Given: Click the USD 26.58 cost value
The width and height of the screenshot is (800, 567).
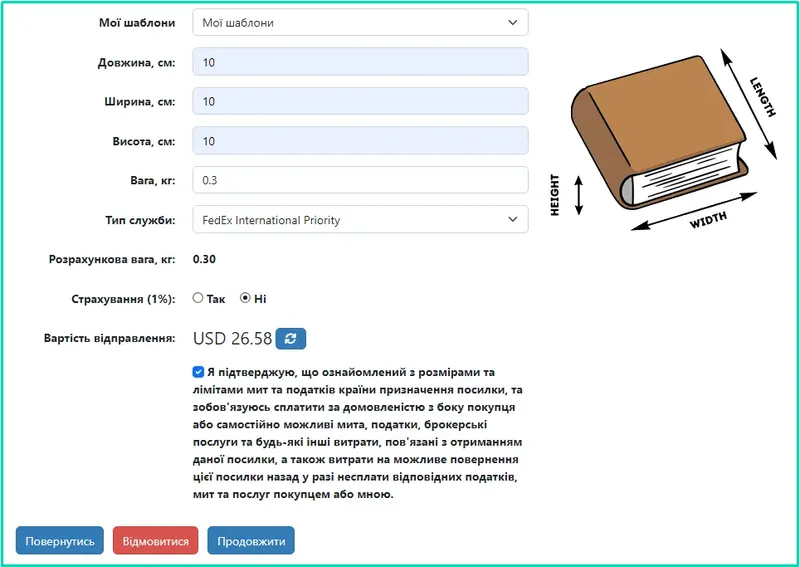Looking at the screenshot, I should 233,338.
